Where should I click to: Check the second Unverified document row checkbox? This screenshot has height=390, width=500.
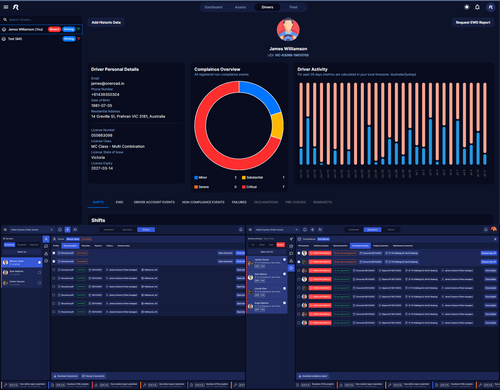(x=54, y=262)
